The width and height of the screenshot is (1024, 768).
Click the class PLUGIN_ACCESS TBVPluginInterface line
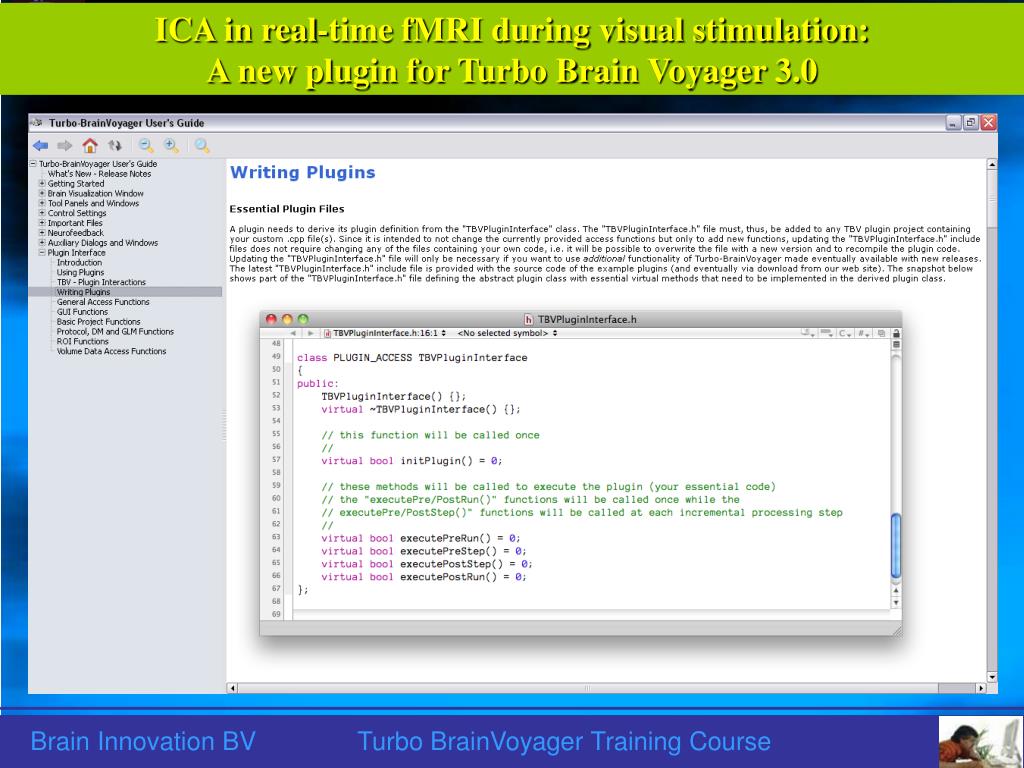[412, 357]
